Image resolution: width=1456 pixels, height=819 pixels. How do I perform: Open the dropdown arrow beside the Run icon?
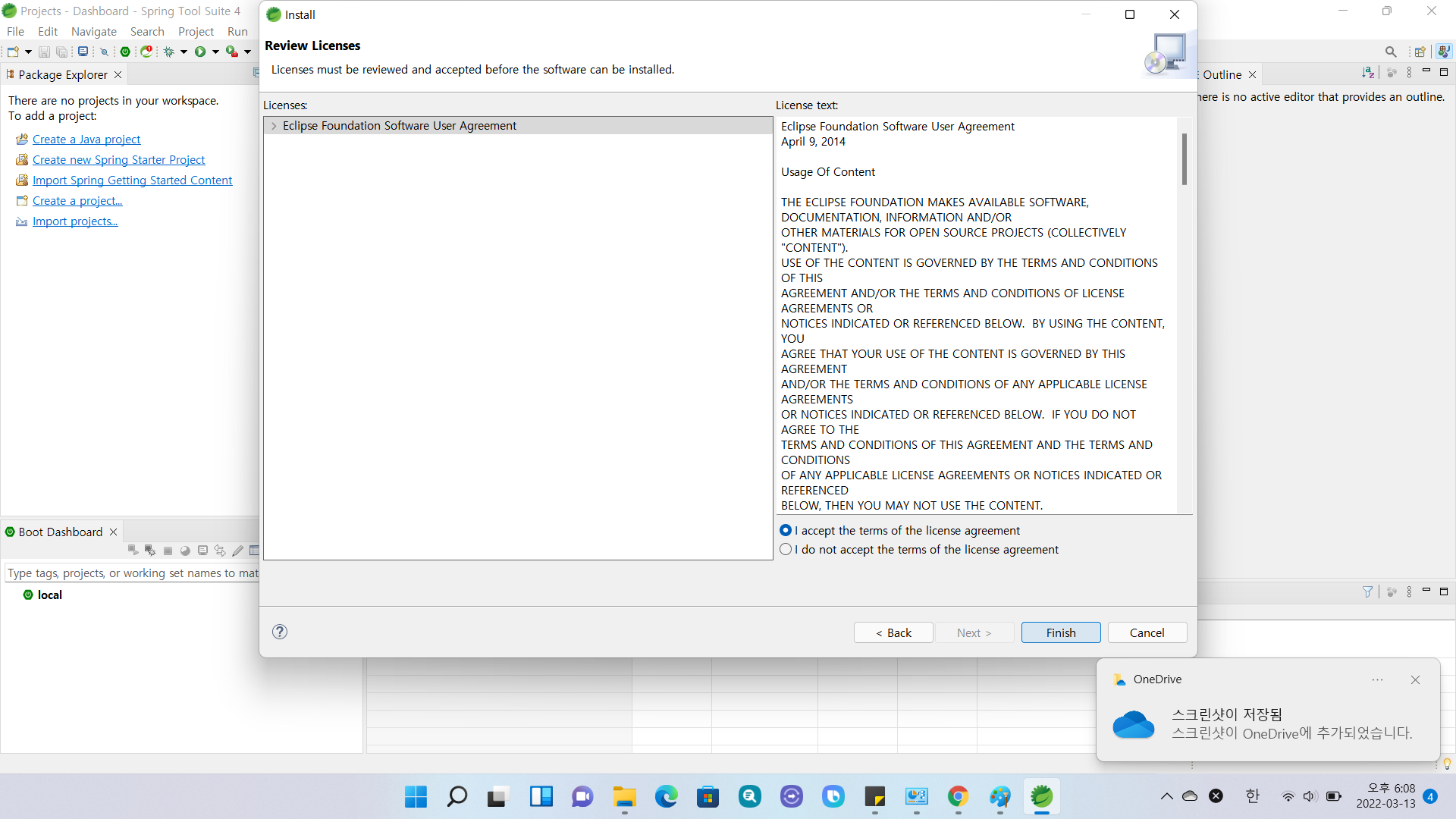(215, 52)
